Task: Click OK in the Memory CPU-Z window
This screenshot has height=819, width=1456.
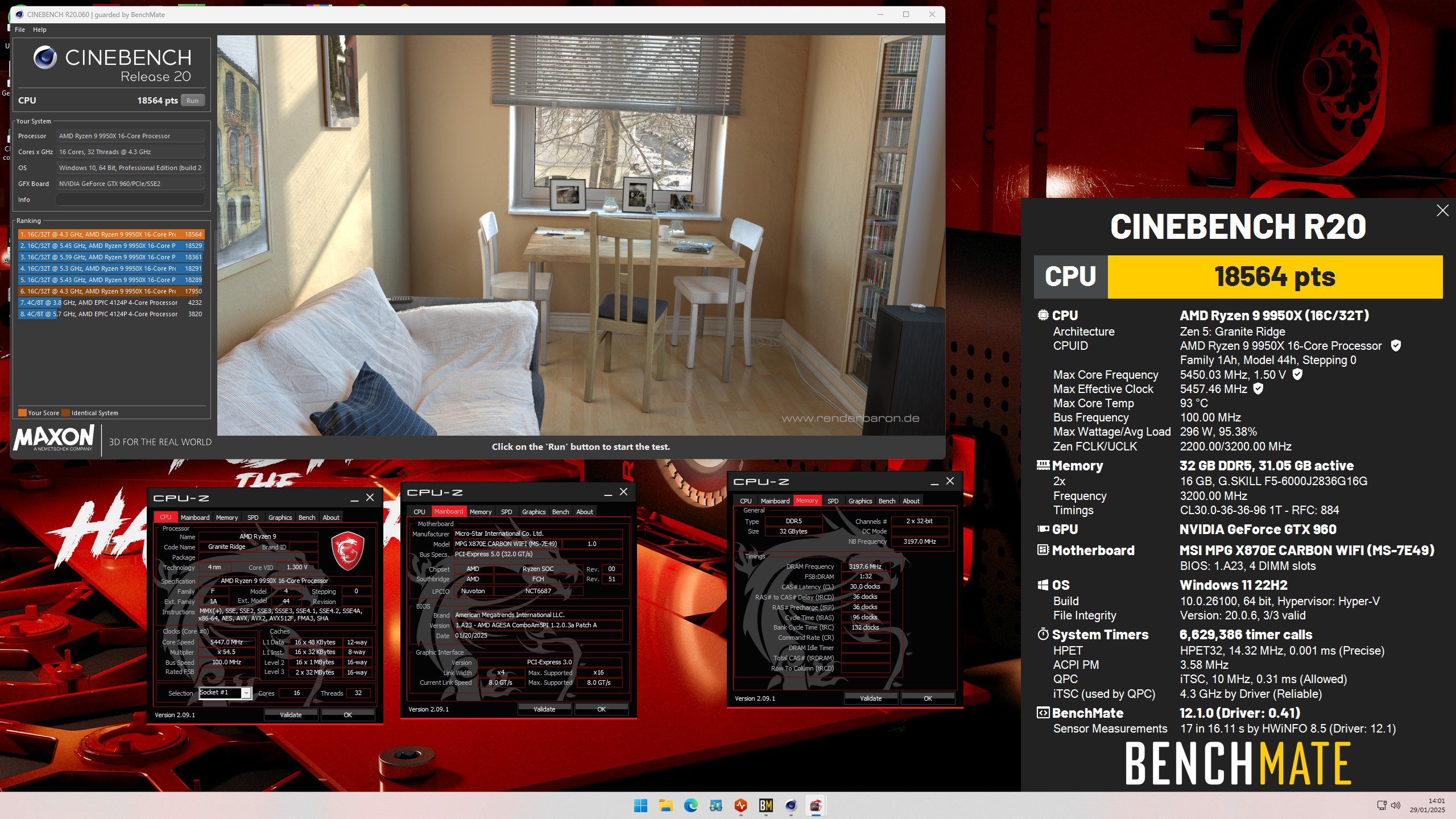Action: [x=928, y=698]
